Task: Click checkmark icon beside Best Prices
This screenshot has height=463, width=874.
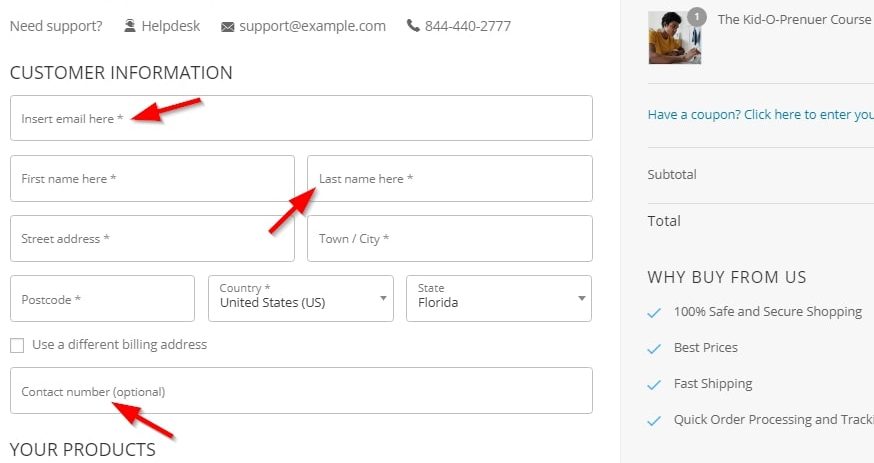Action: click(654, 349)
